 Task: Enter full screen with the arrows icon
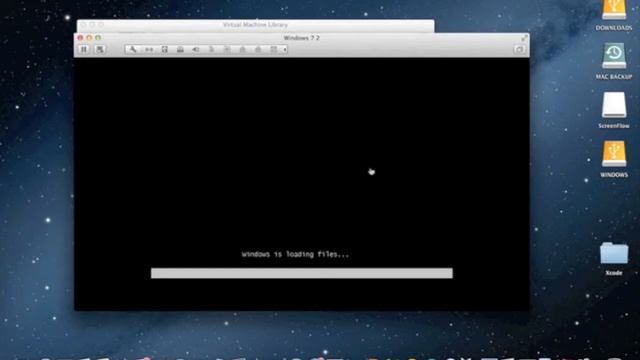[524, 38]
